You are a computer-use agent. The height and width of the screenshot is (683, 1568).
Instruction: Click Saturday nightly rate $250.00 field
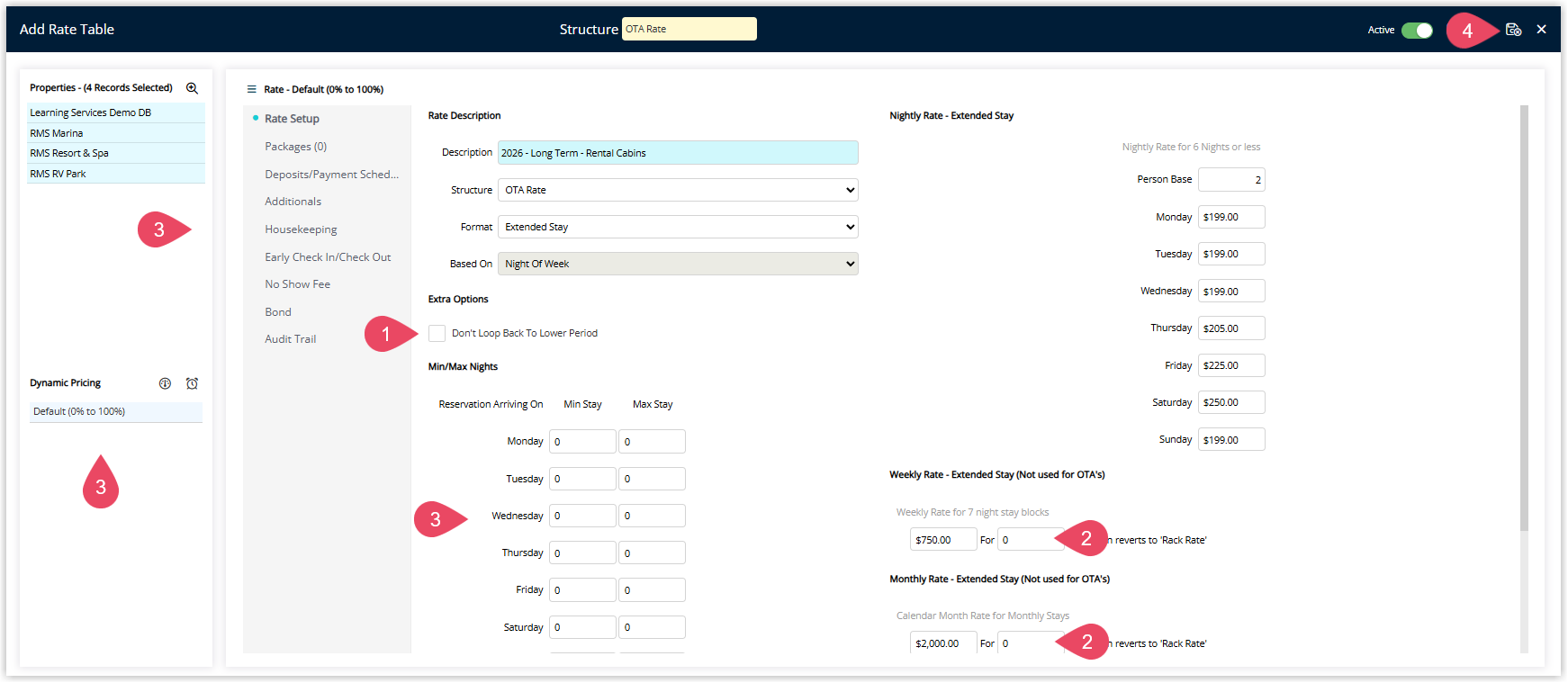[x=1231, y=402]
